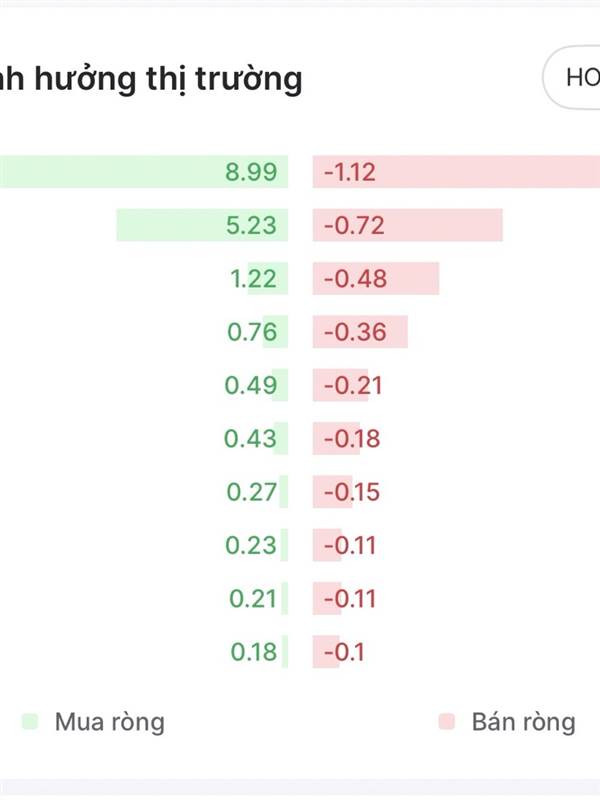Viewport: 600px width, 800px height.
Task: Select the -0.72 net sell bar
Action: click(x=408, y=225)
